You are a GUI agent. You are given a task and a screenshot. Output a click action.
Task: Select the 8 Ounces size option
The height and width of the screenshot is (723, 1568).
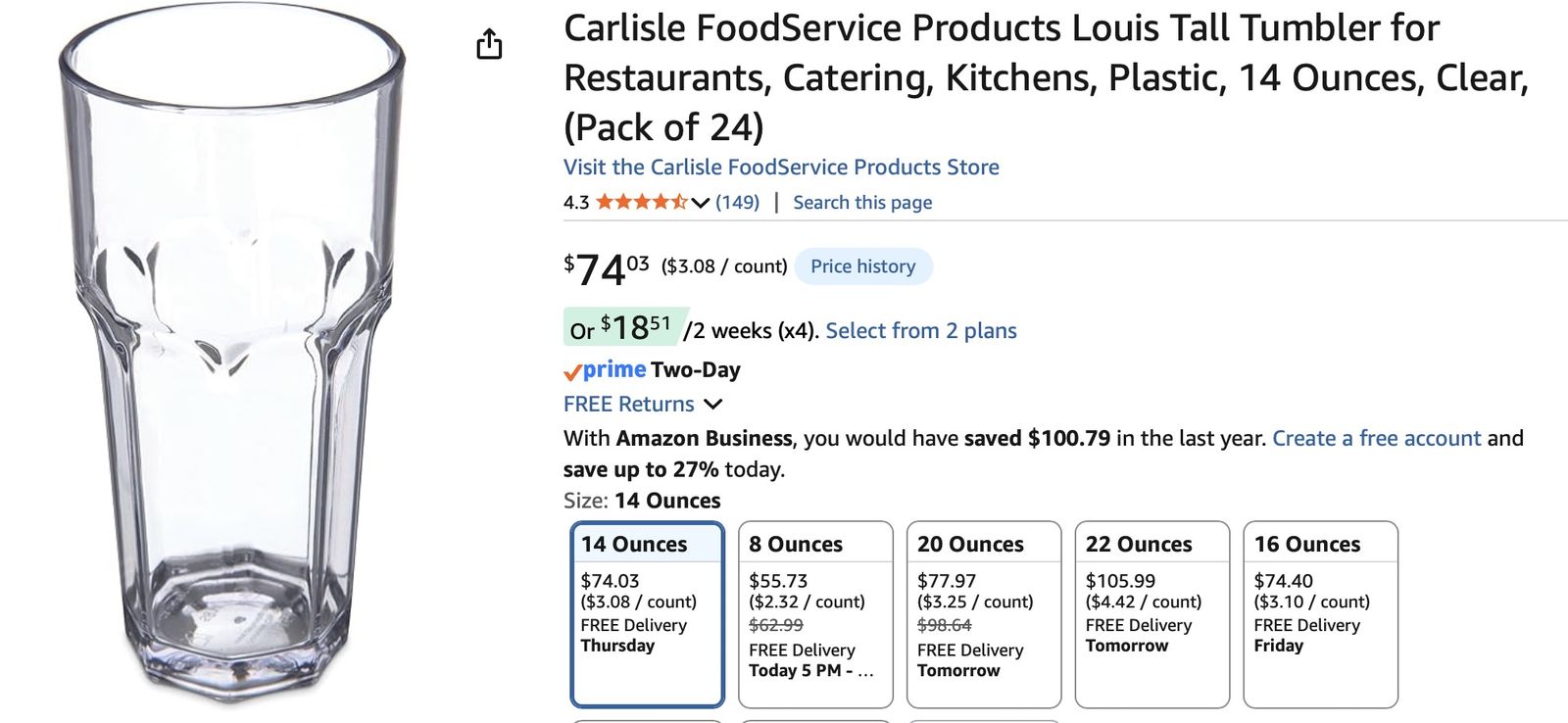[815, 613]
